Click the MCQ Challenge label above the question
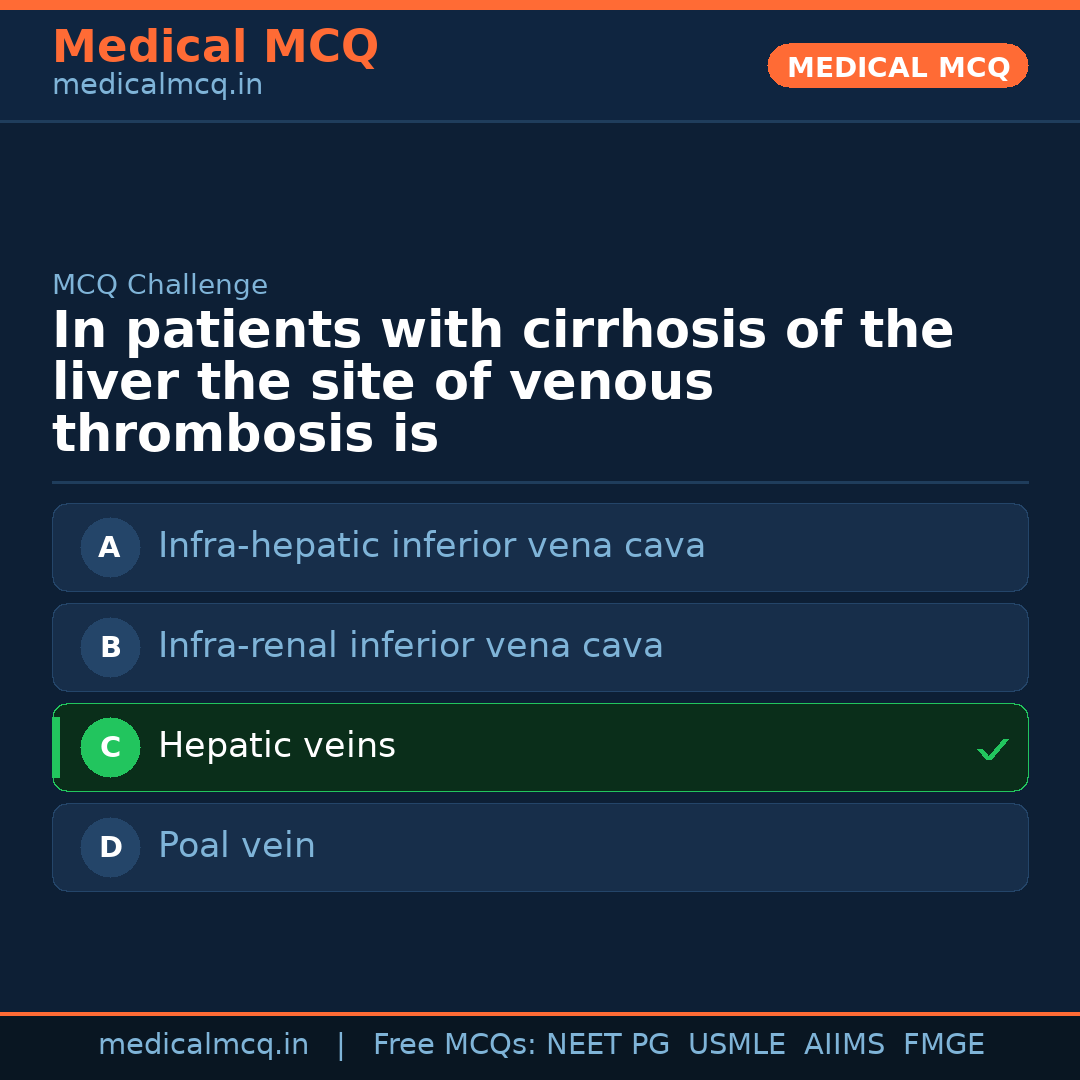1080x1080 pixels. (160, 285)
